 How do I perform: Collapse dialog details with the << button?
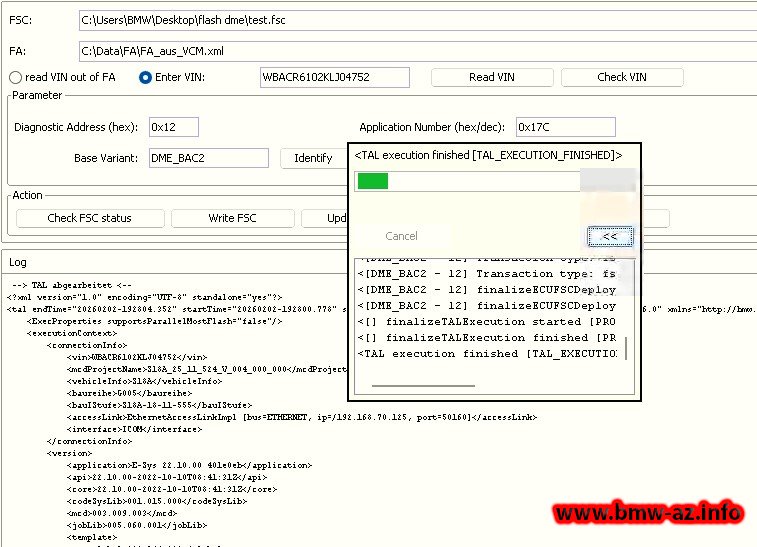point(609,236)
